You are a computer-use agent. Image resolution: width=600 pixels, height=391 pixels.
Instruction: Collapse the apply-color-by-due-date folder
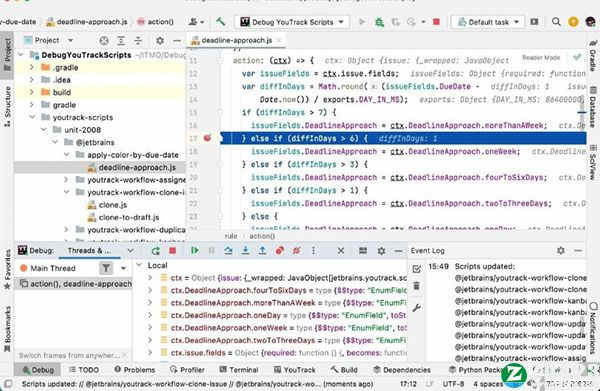pos(67,155)
